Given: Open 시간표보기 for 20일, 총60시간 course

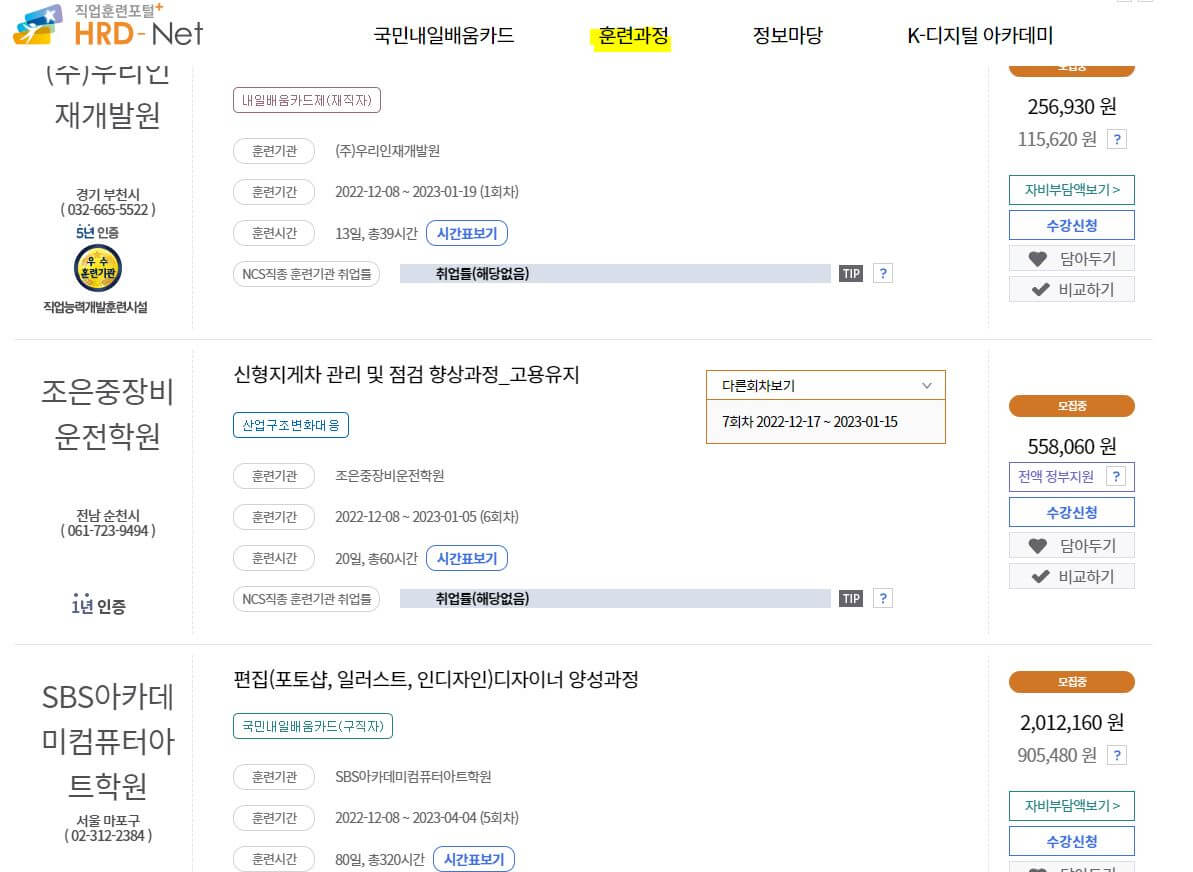Looking at the screenshot, I should pos(466,559).
